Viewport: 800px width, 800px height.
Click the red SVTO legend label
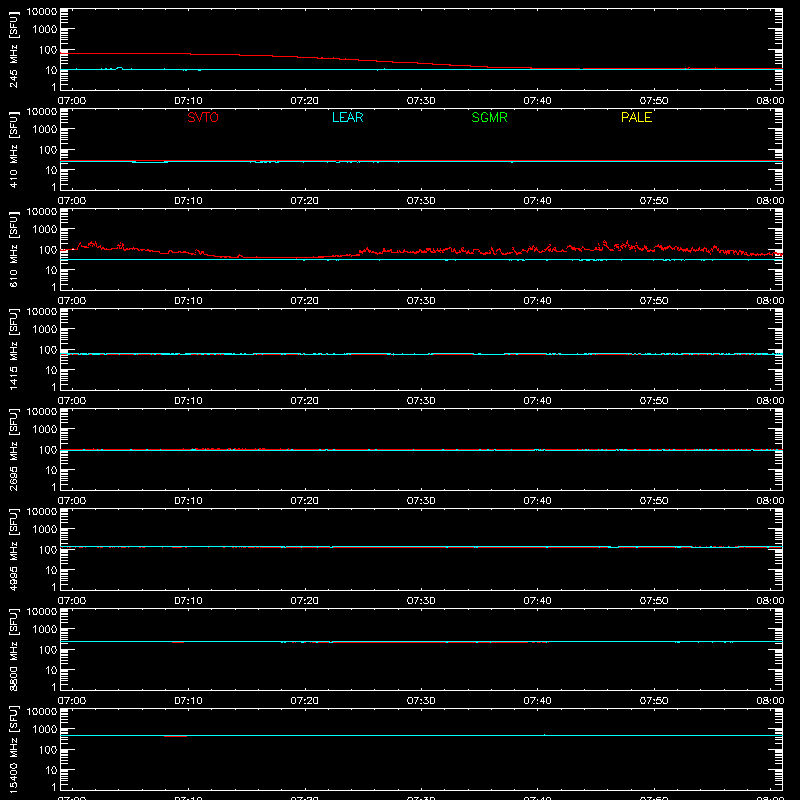tap(203, 117)
